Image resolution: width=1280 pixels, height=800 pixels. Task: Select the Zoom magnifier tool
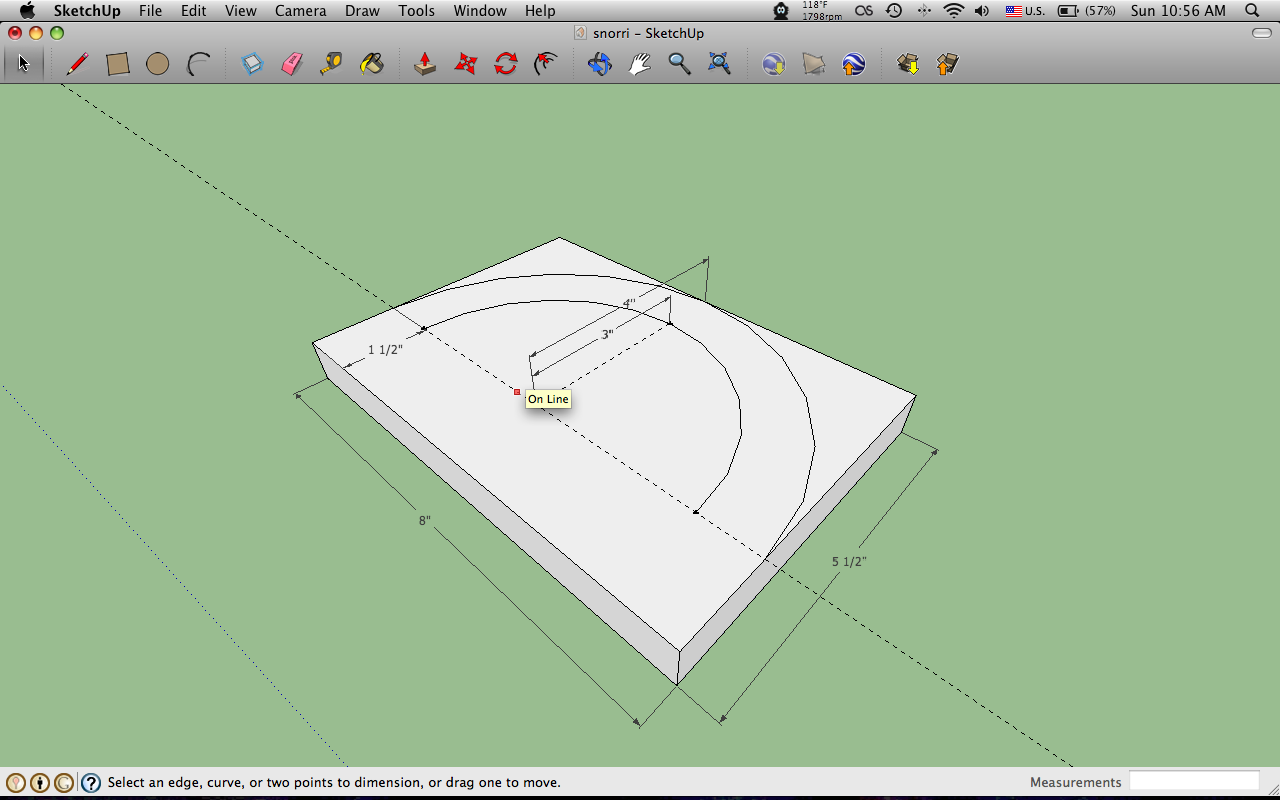click(680, 64)
